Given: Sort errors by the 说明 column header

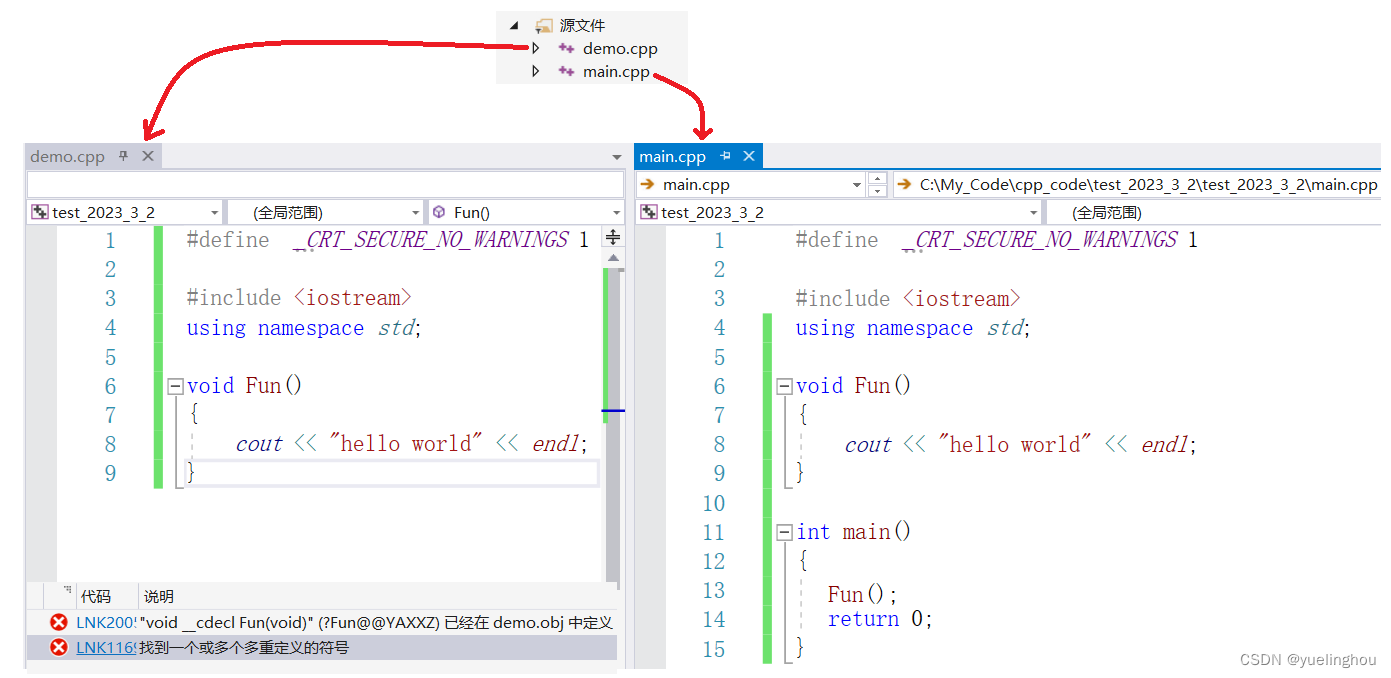Looking at the screenshot, I should pyautogui.click(x=159, y=596).
